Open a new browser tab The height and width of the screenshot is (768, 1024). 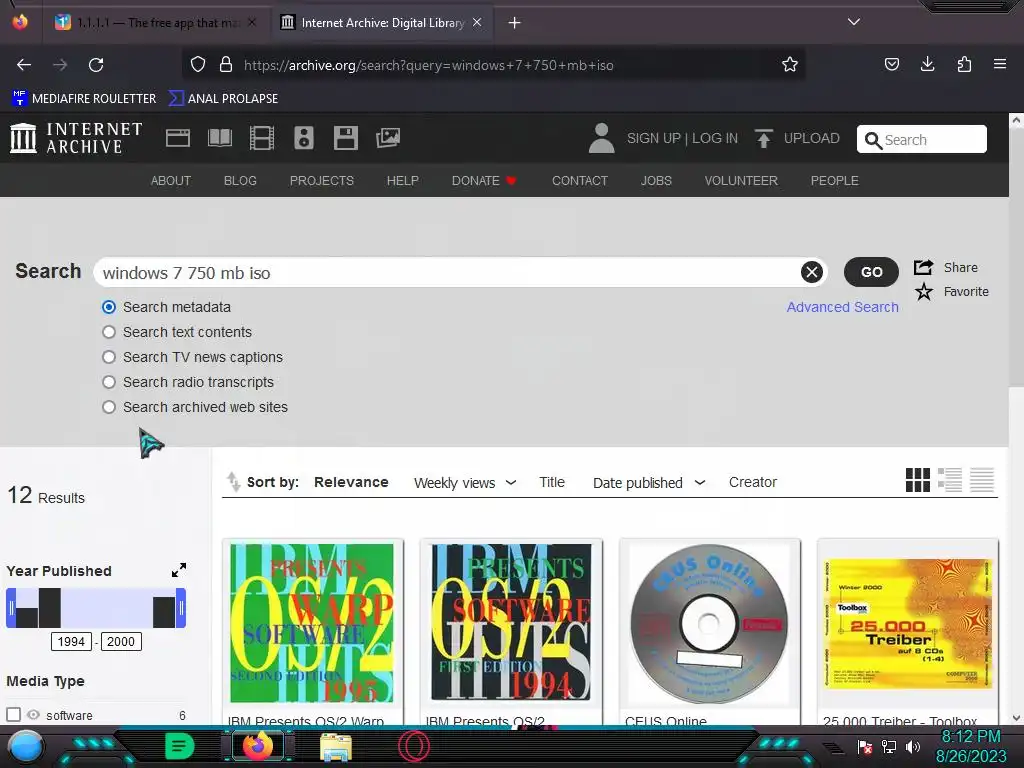click(514, 23)
